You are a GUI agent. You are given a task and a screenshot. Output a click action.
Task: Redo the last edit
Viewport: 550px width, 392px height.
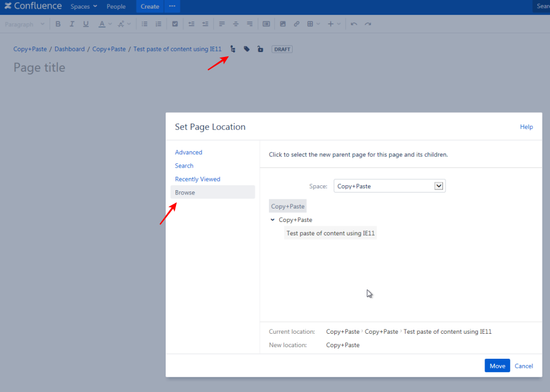(368, 24)
